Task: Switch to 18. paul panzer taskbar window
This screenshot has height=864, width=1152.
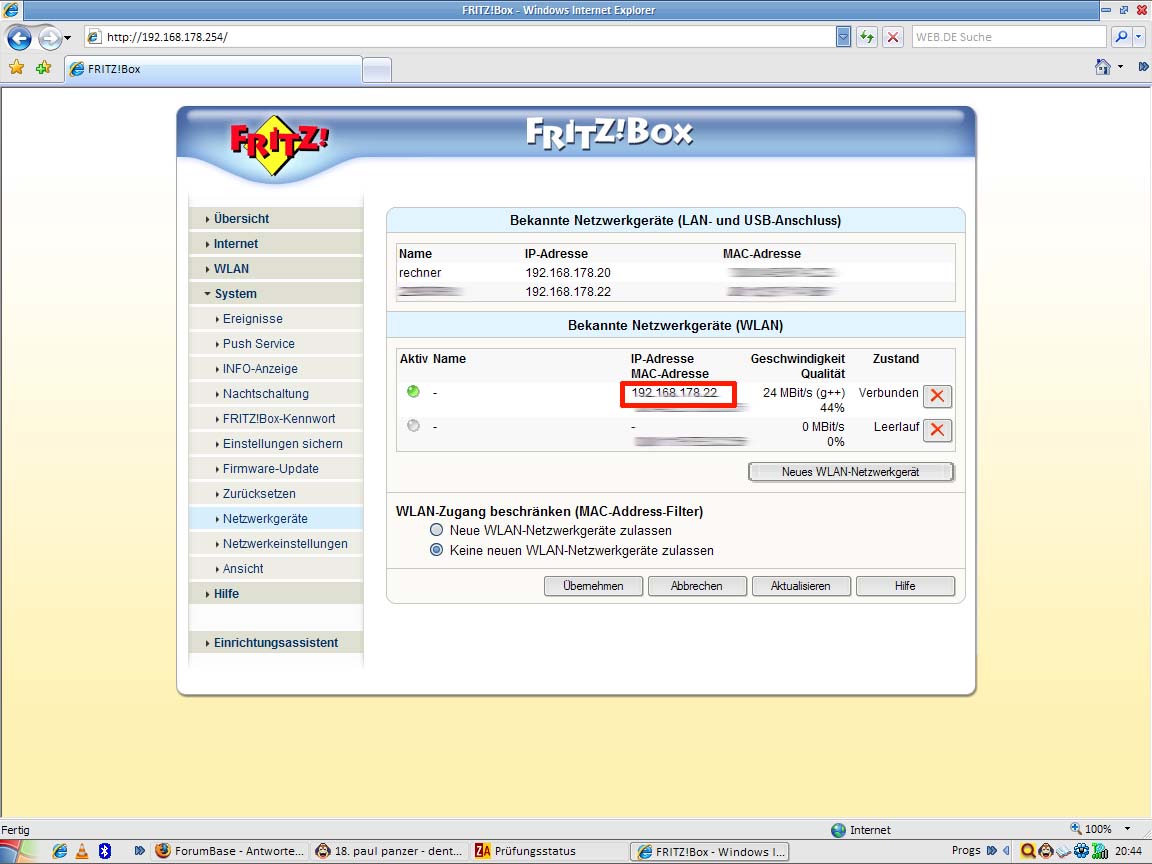Action: click(x=389, y=851)
